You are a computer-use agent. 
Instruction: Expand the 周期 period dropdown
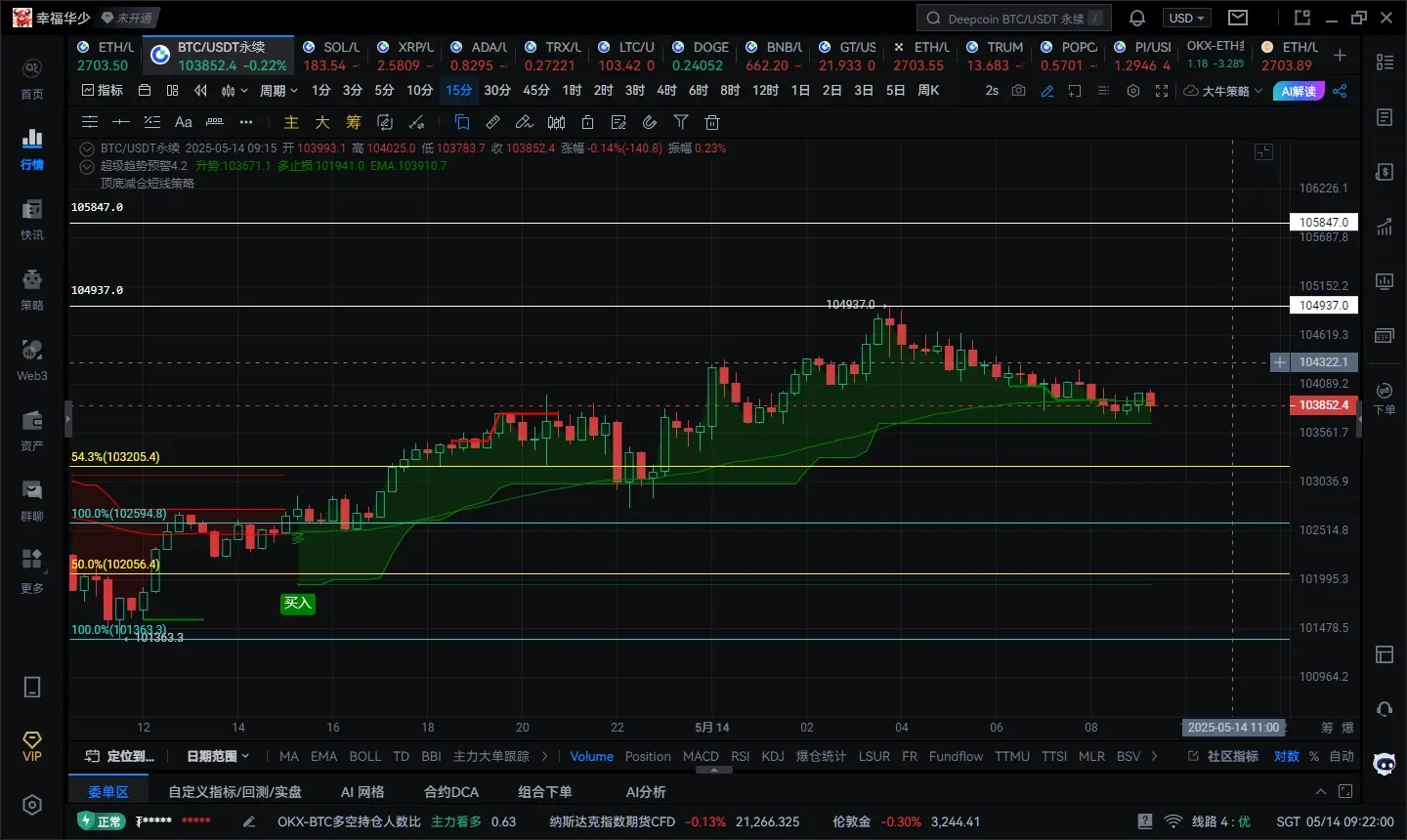pos(278,90)
